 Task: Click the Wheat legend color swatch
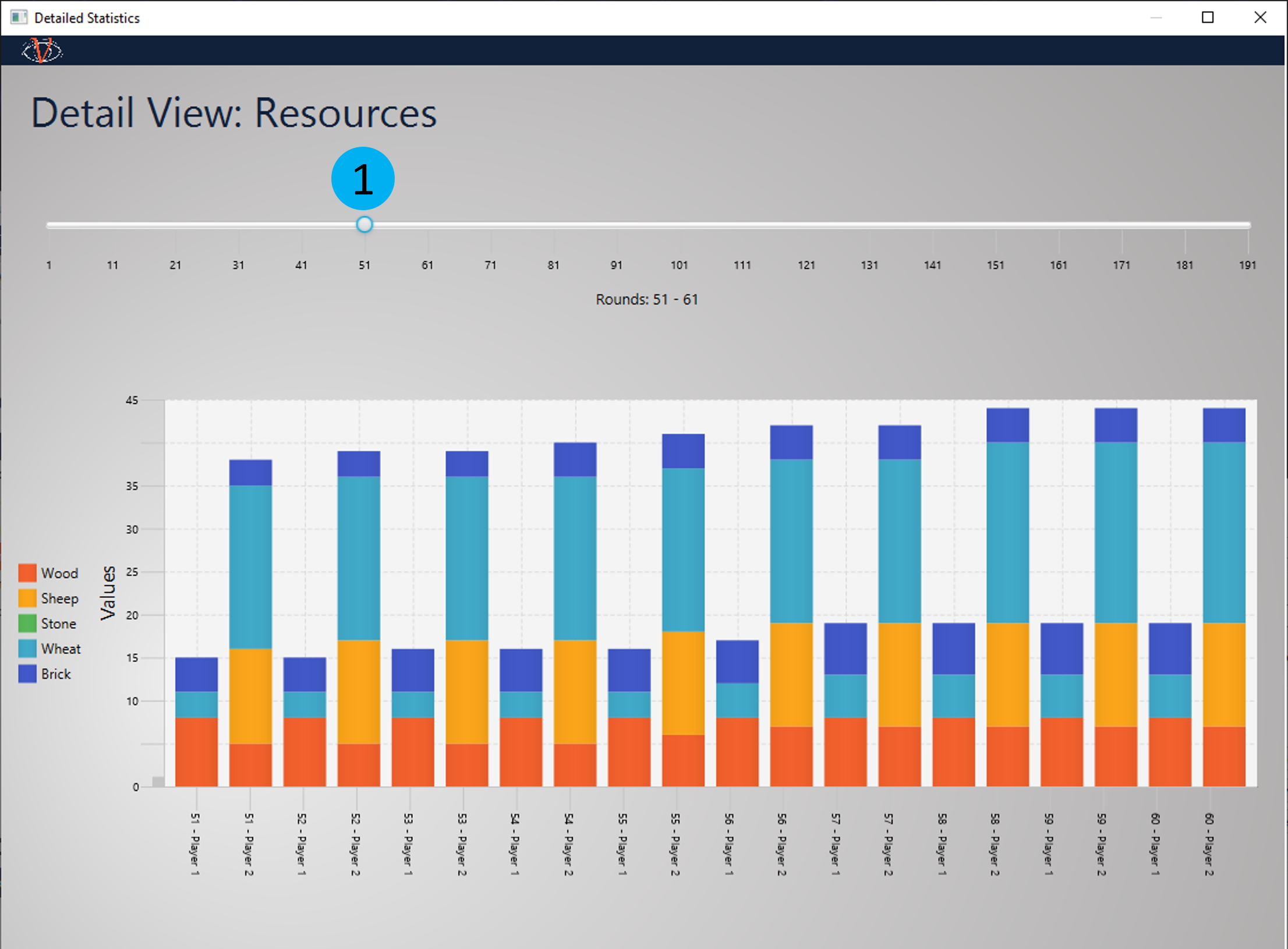click(27, 649)
